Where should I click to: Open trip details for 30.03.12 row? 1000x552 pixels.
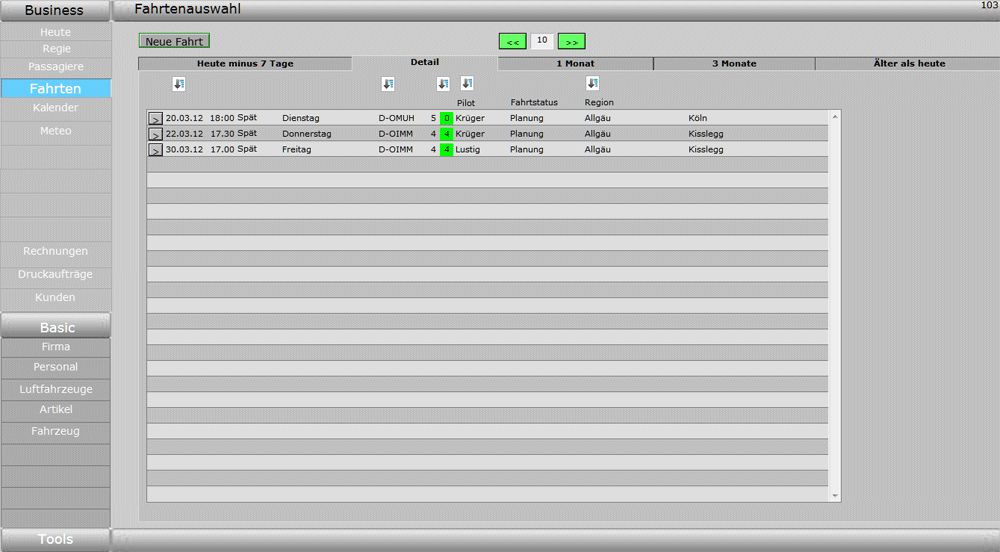click(x=155, y=150)
